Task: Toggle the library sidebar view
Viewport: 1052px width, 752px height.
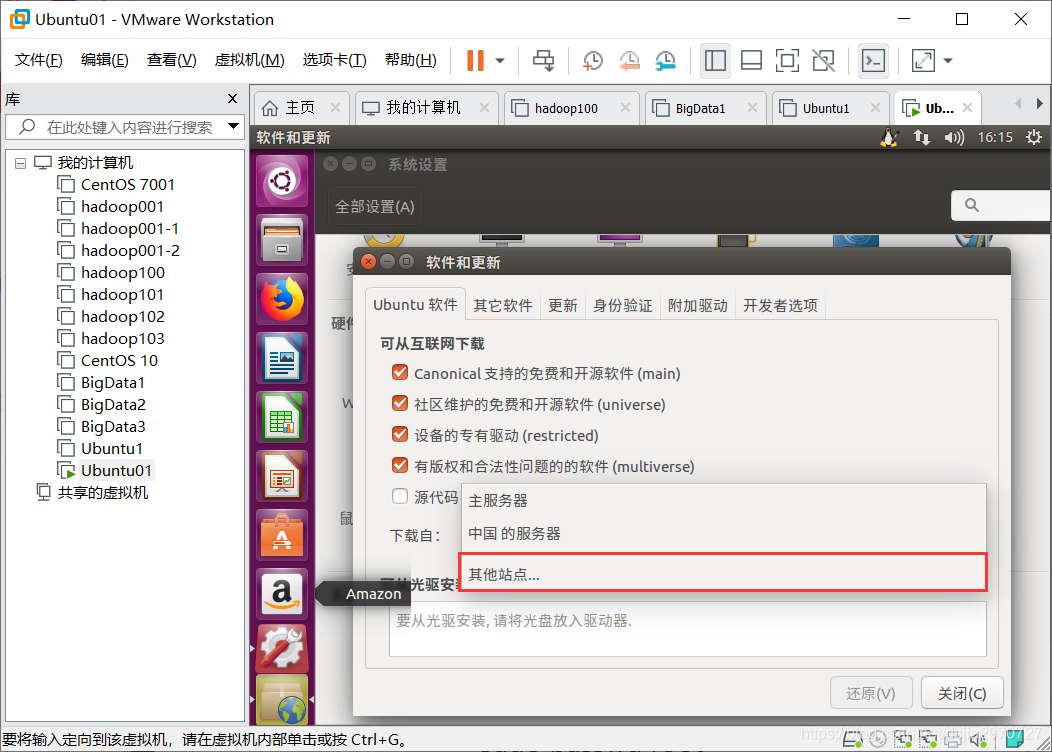Action: pyautogui.click(x=715, y=60)
